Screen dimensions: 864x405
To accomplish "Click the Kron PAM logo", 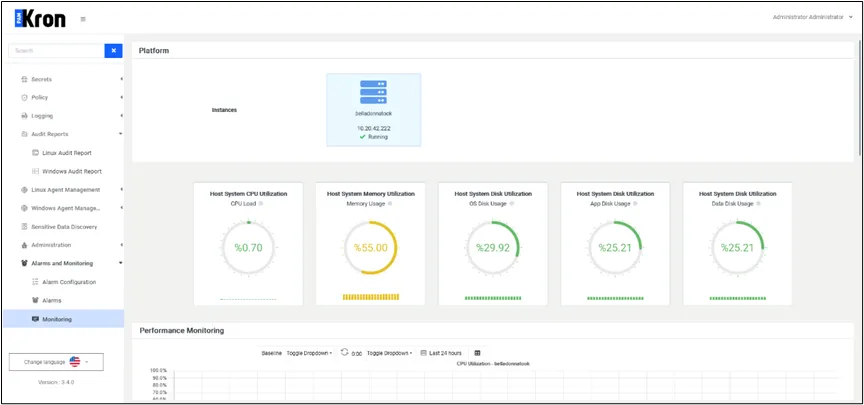I will click(x=40, y=19).
